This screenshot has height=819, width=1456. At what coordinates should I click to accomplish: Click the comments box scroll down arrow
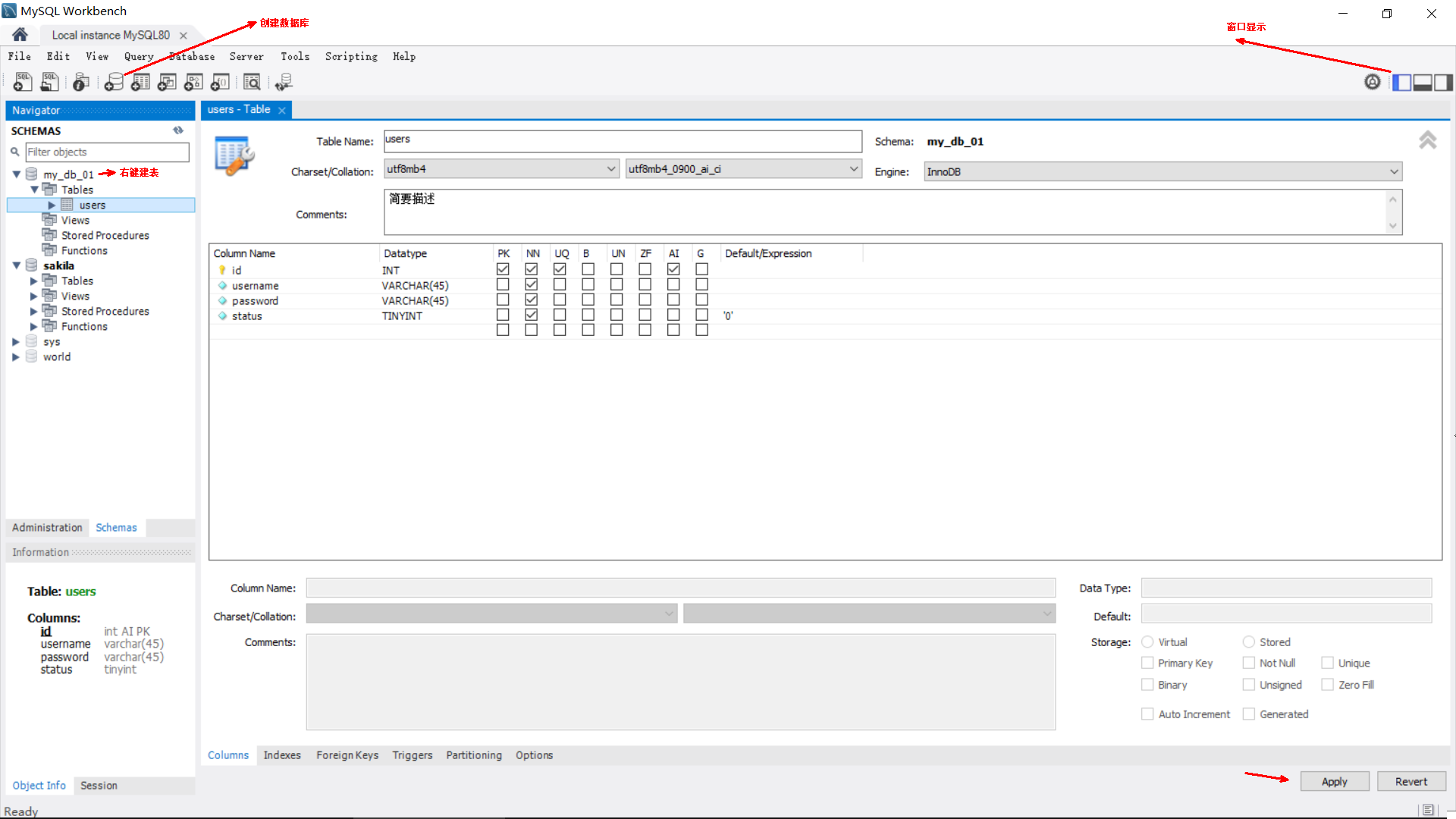[1392, 225]
